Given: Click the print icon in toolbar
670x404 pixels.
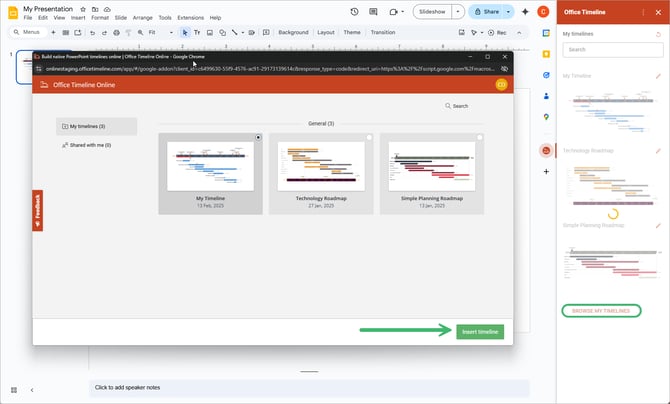Looking at the screenshot, I should pos(116,32).
